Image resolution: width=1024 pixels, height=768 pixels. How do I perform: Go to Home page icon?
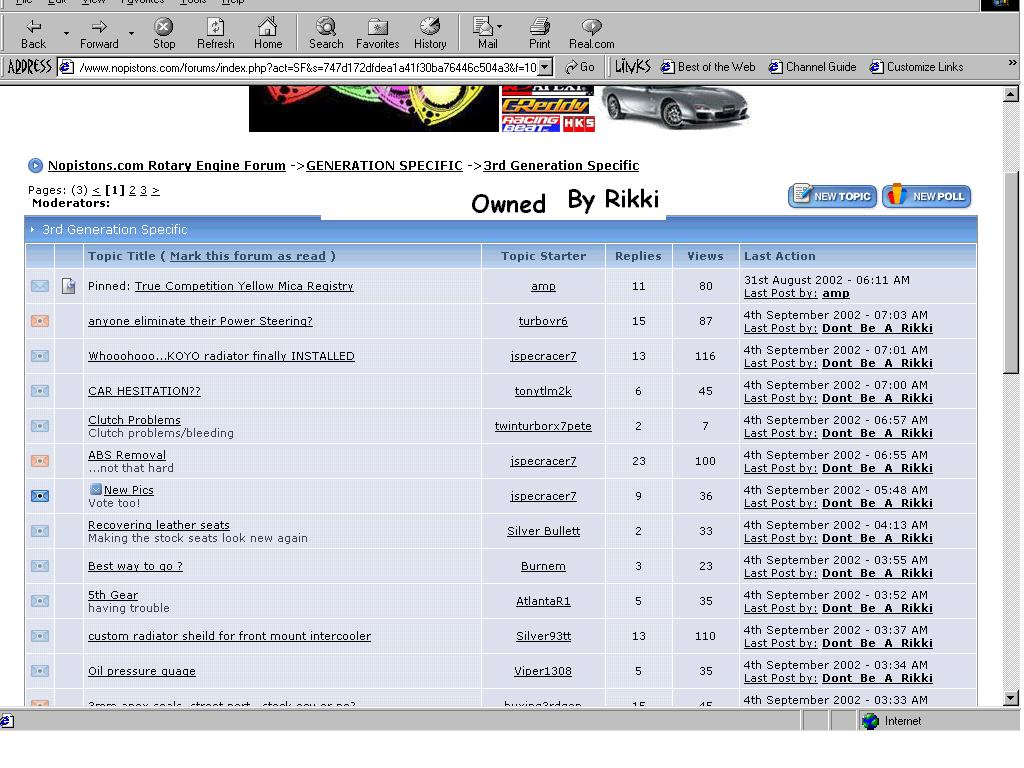[267, 27]
